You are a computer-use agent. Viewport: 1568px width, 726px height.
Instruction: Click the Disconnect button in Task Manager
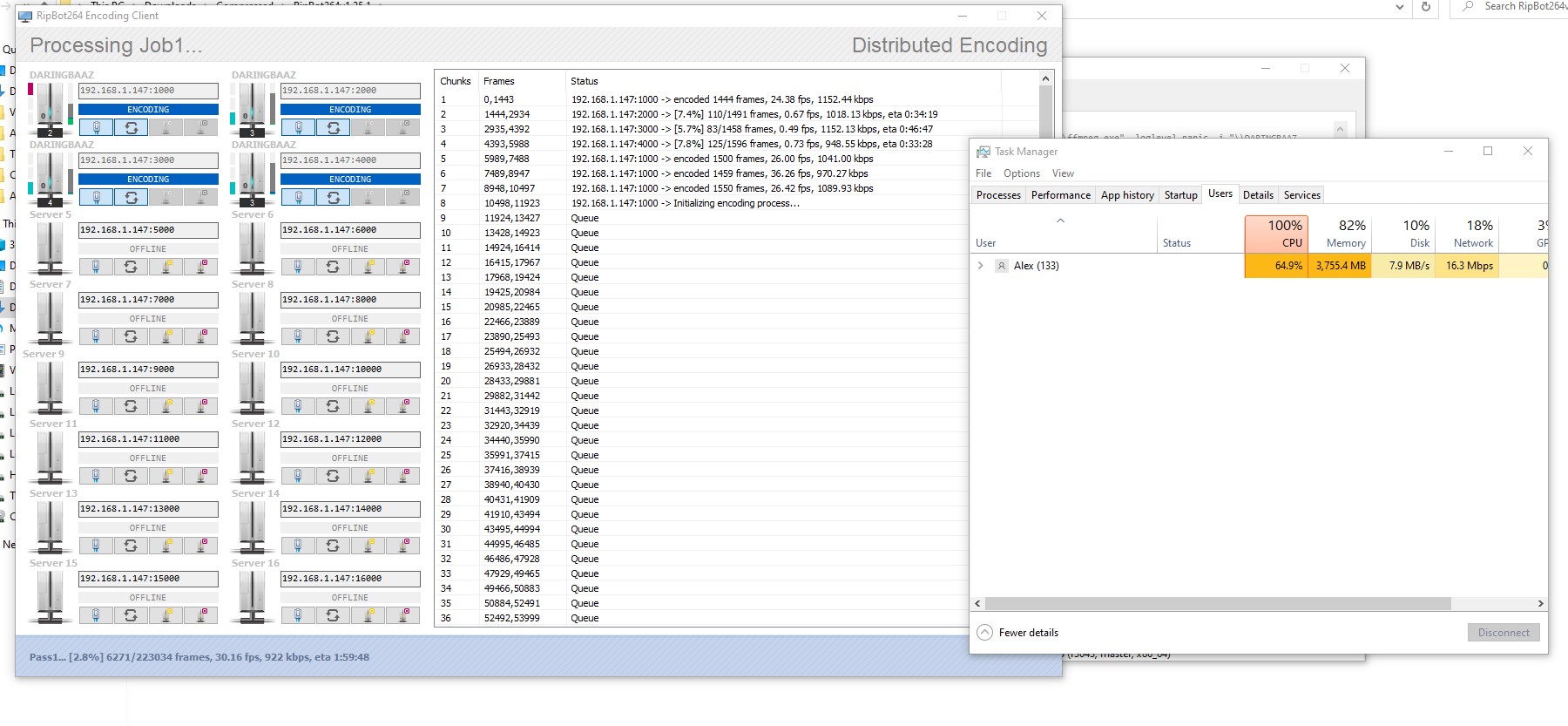tap(1504, 633)
